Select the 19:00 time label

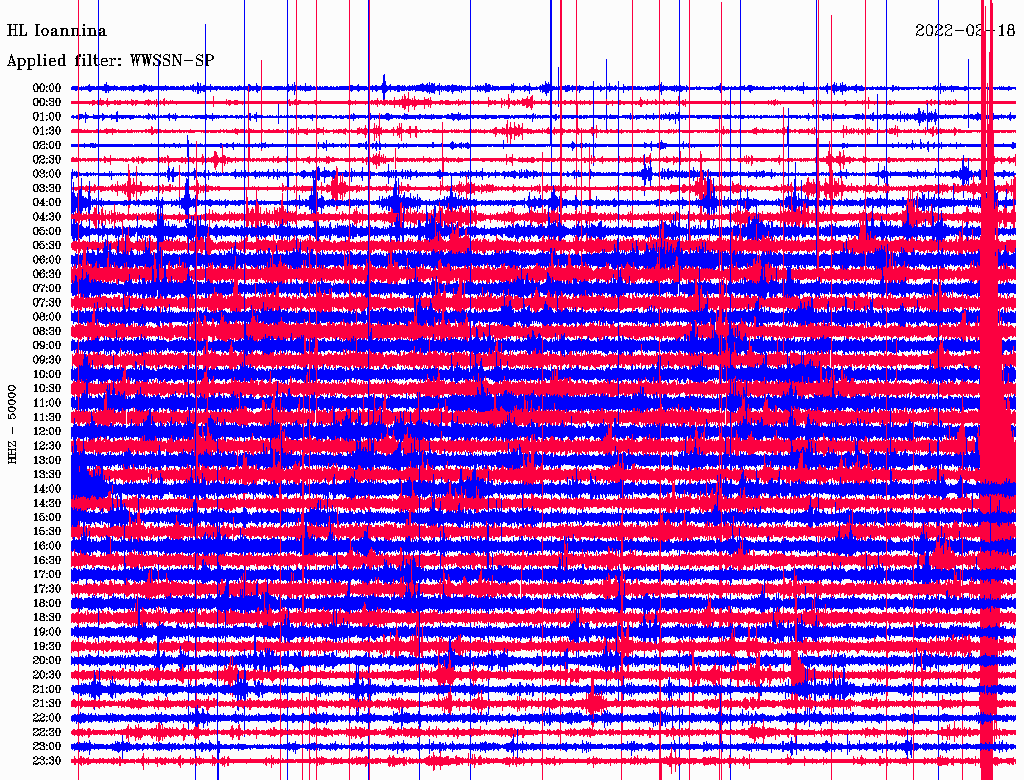click(x=47, y=632)
